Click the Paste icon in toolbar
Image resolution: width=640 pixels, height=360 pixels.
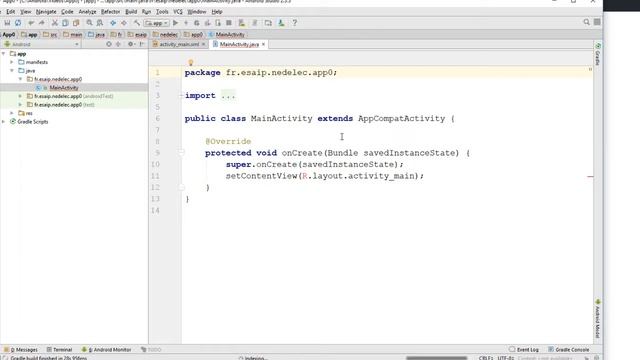click(76, 23)
